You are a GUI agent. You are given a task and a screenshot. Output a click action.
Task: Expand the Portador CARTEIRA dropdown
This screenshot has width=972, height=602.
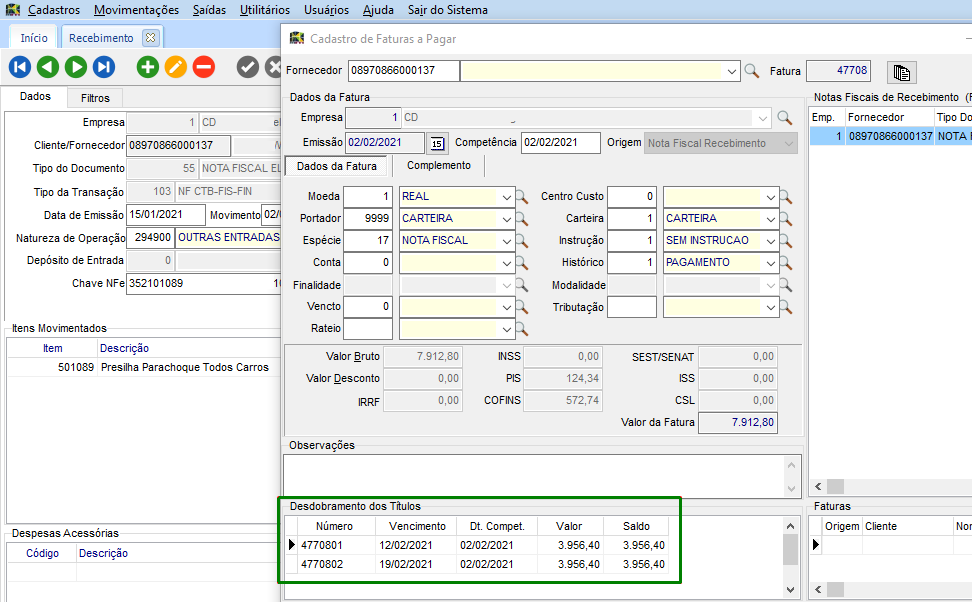(507, 219)
